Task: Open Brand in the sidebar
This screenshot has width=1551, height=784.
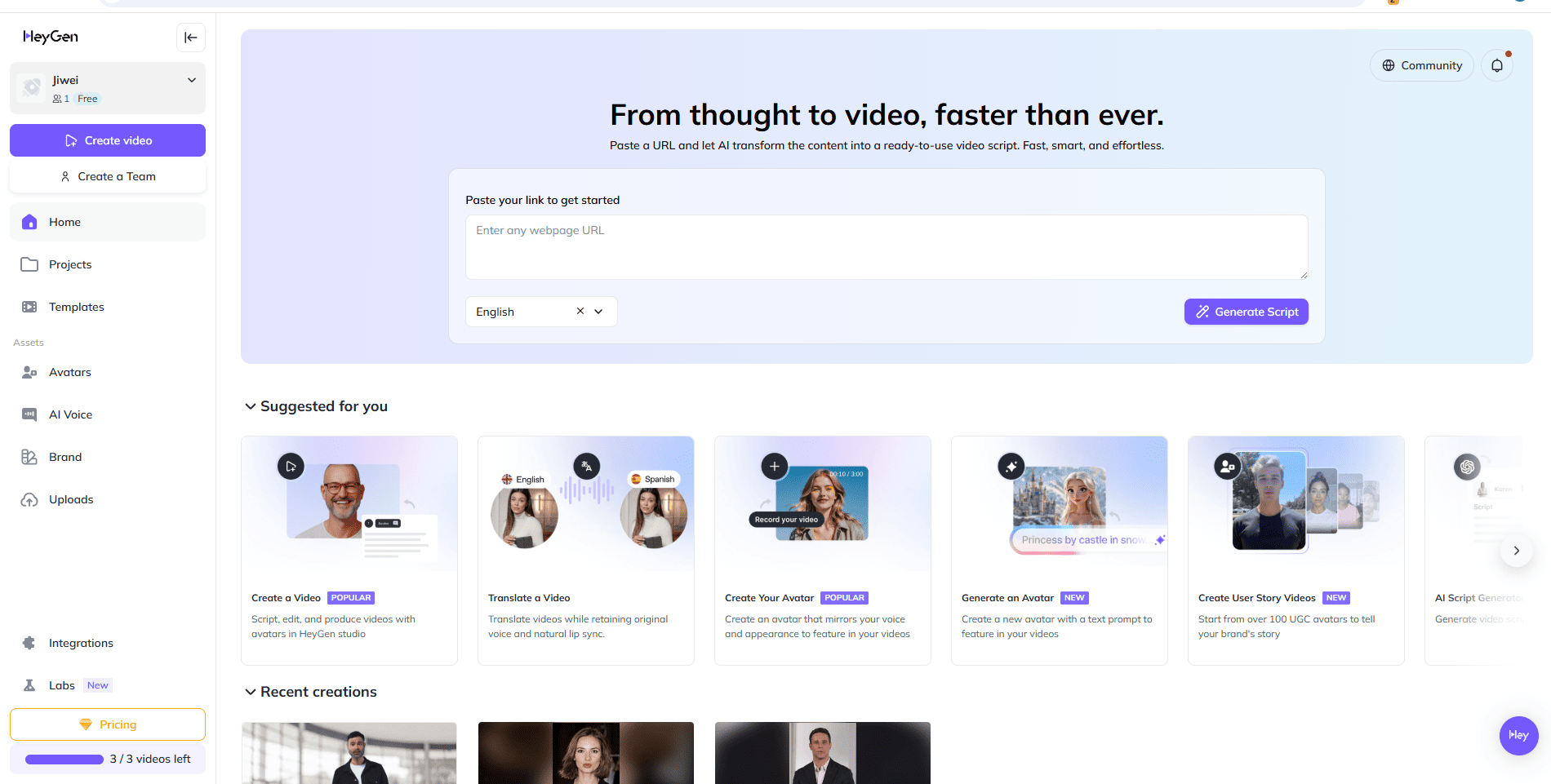Action: [x=108, y=457]
